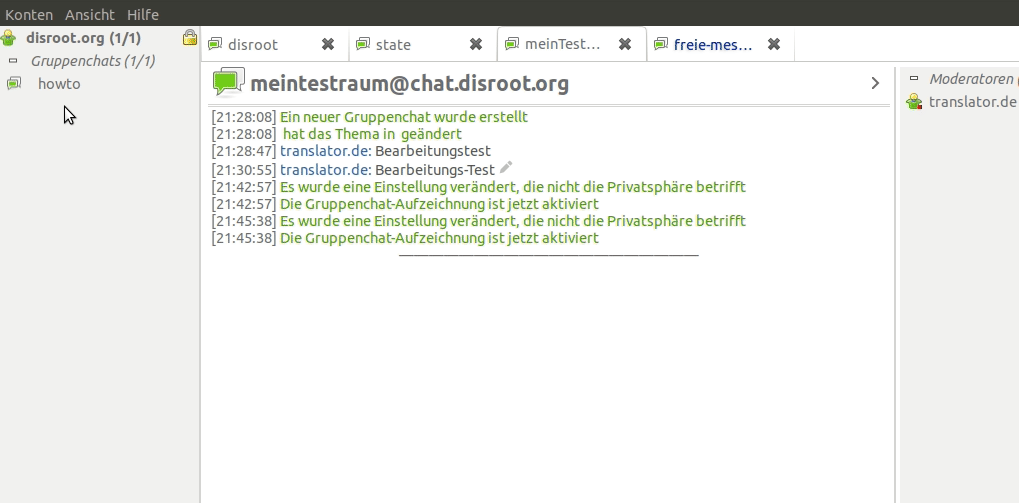1019x503 pixels.
Task: Click the pencil edit icon after Bearbeitungs-Test
Action: tap(506, 168)
